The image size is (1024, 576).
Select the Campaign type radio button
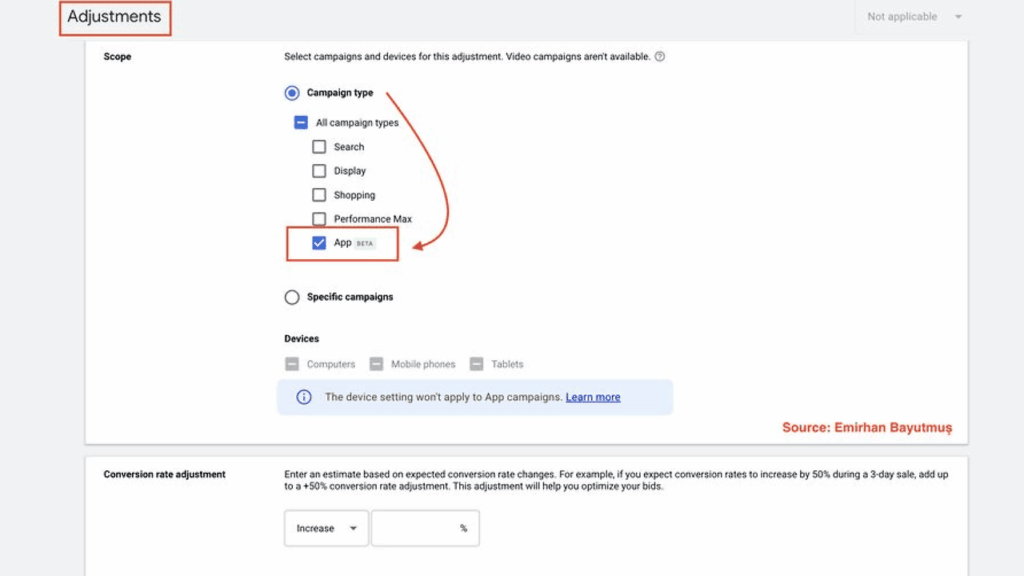pos(292,93)
